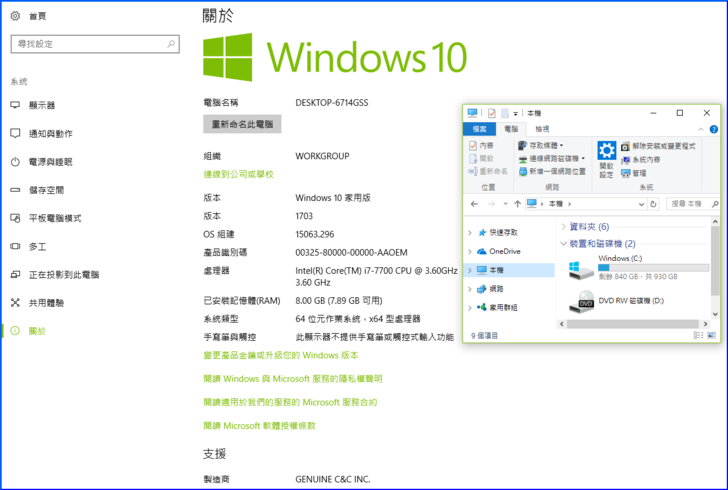Open the 正在投影到此電腦 settings page

[55, 275]
